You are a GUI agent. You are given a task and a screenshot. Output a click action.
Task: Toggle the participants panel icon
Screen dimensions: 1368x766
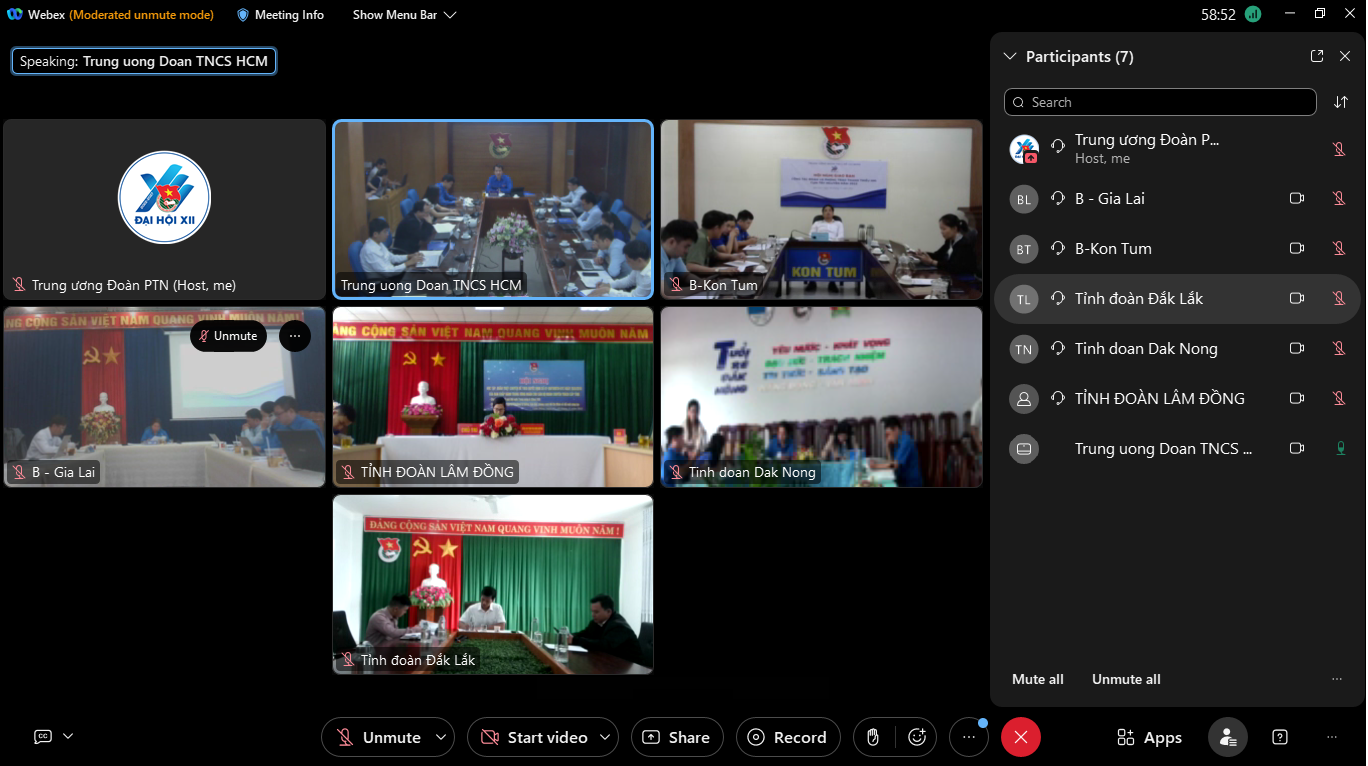pos(1227,737)
